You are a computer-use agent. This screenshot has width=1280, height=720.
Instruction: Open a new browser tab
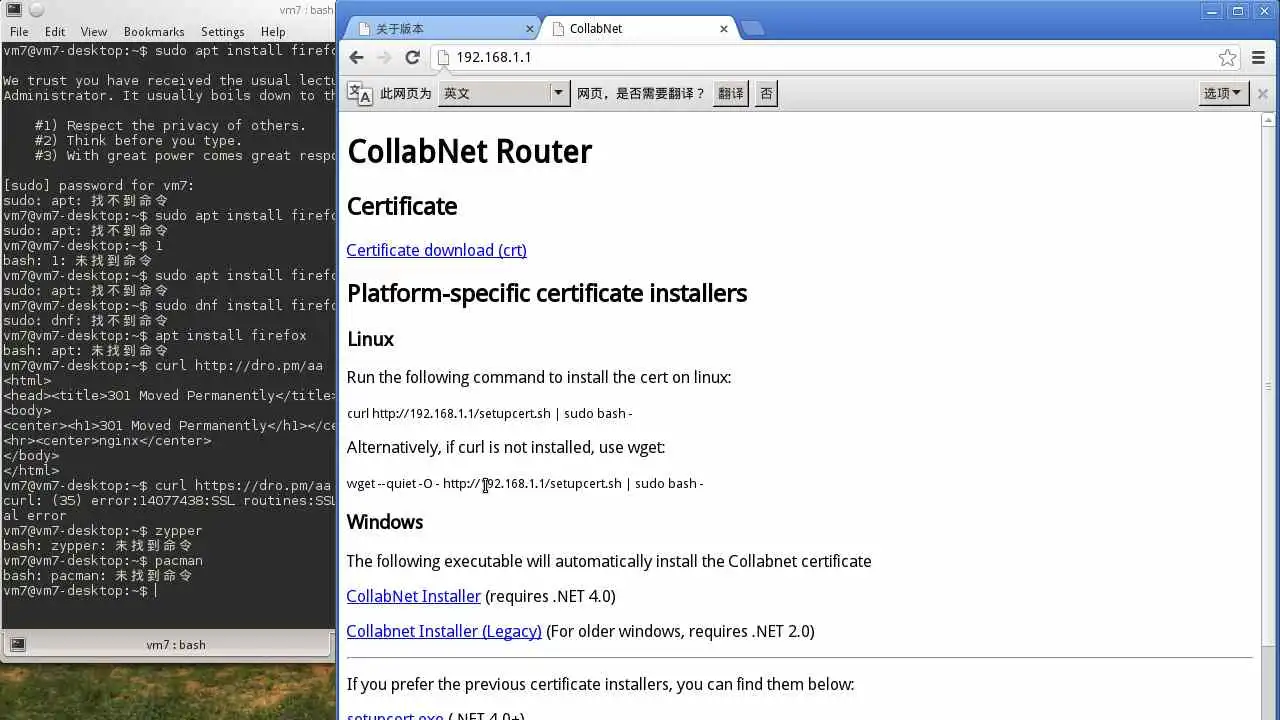click(x=752, y=29)
